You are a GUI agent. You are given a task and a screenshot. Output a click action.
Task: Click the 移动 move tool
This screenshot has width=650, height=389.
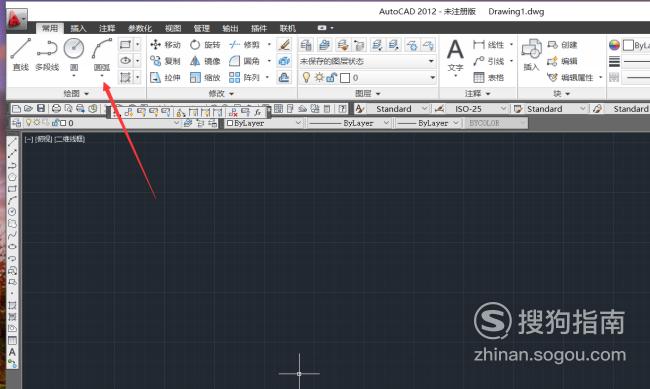[x=165, y=44]
